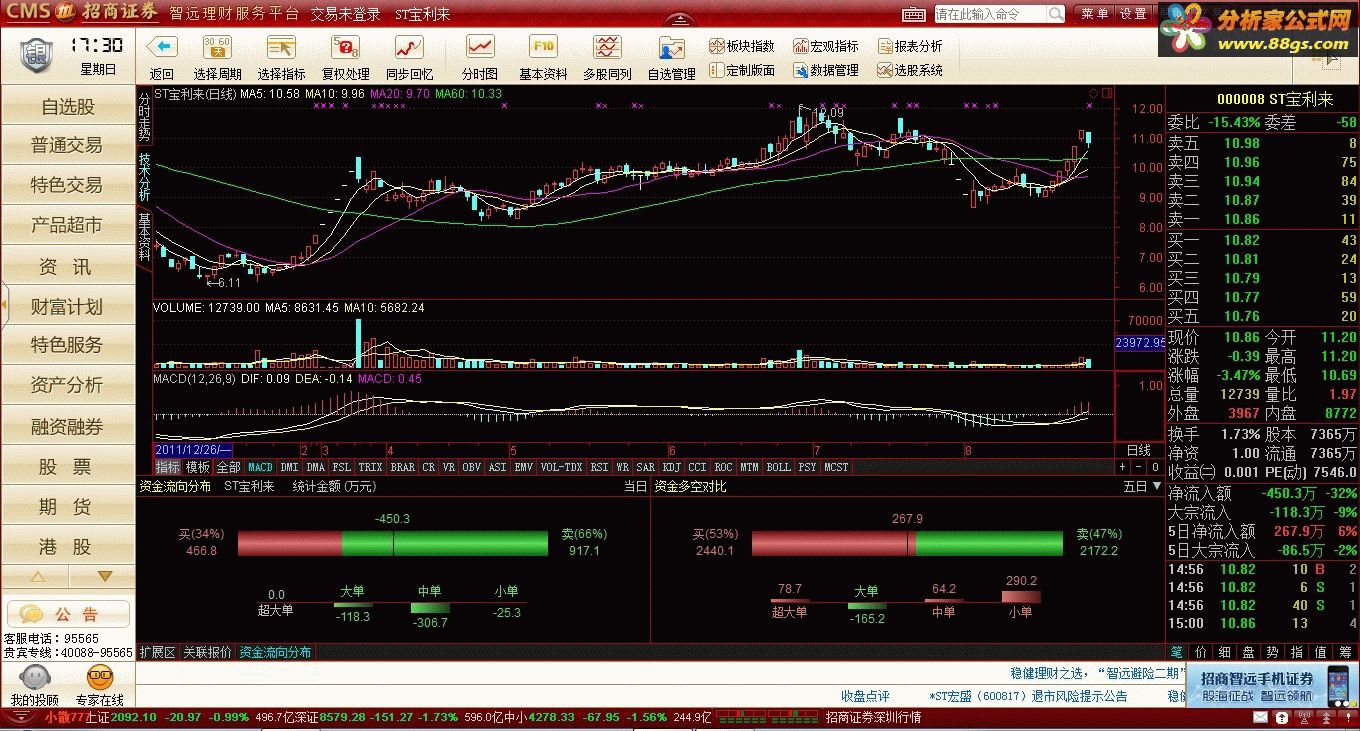Select 模板 template tab

tap(198, 467)
